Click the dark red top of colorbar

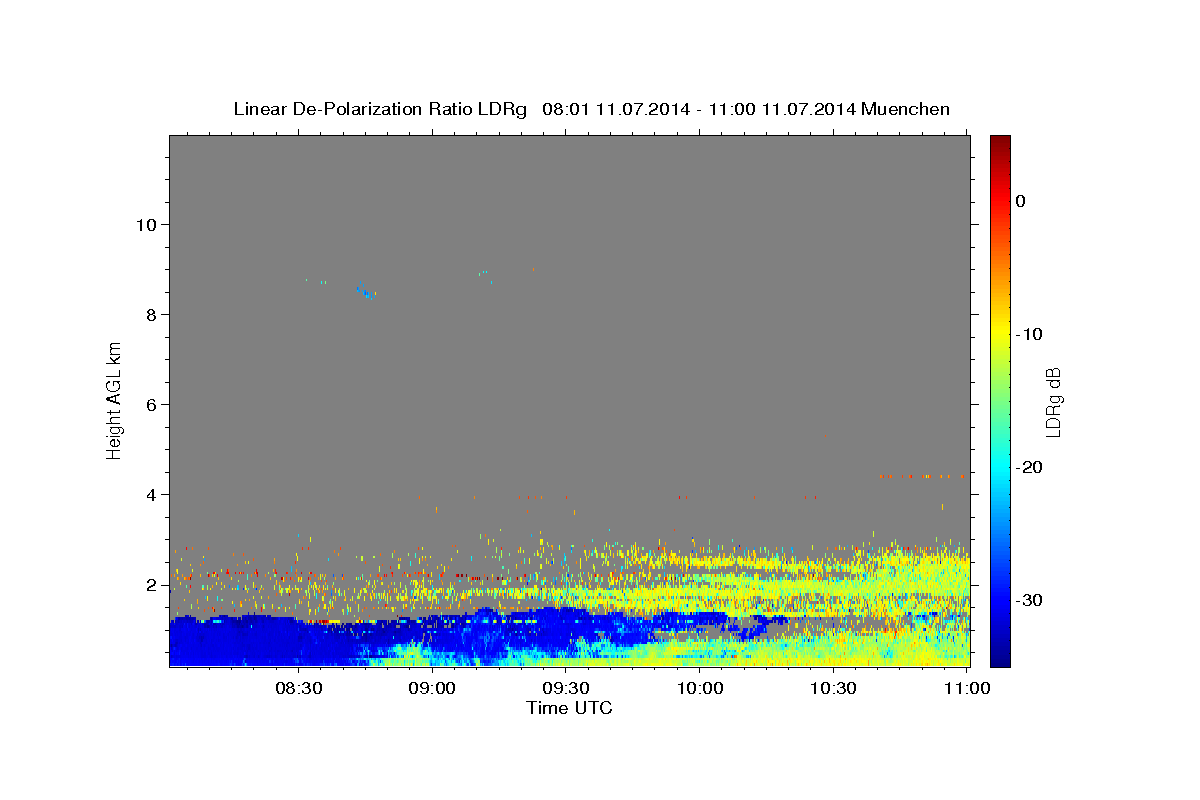tap(1000, 142)
